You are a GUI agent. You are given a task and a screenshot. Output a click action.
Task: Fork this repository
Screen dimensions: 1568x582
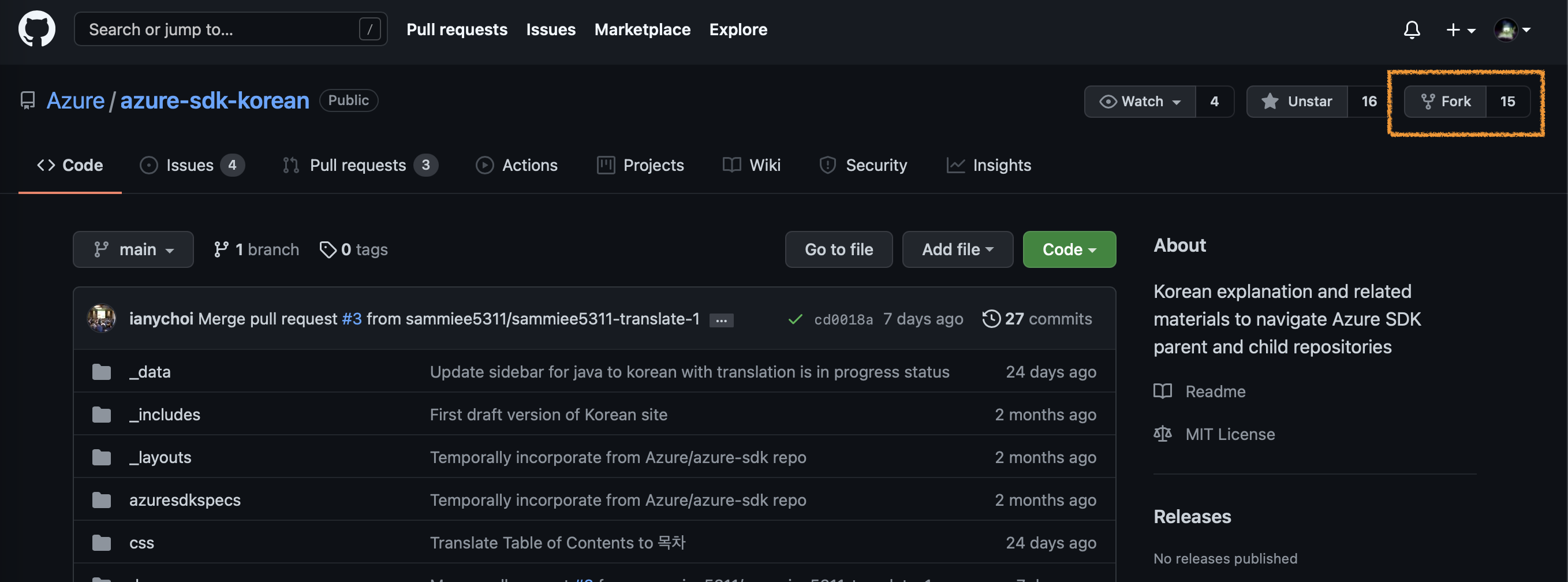click(x=1445, y=101)
